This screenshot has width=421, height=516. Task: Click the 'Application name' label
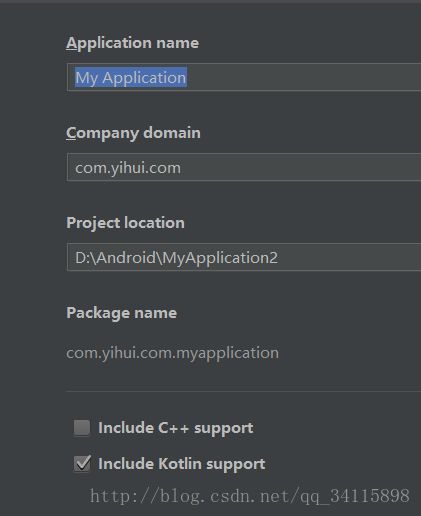click(132, 43)
